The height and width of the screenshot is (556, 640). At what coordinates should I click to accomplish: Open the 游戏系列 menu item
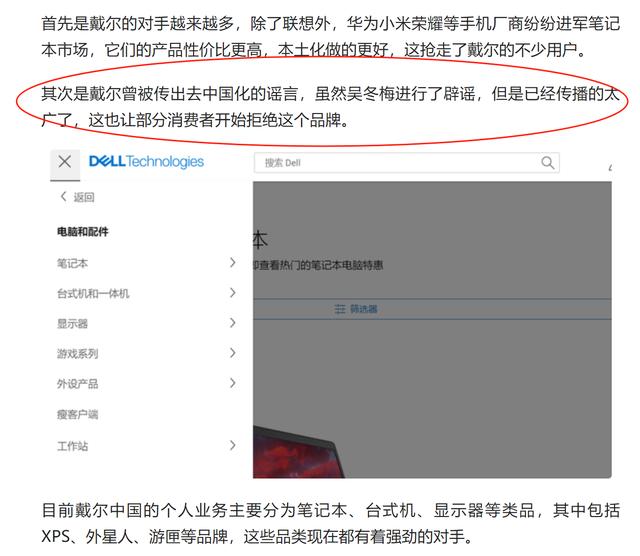point(78,354)
